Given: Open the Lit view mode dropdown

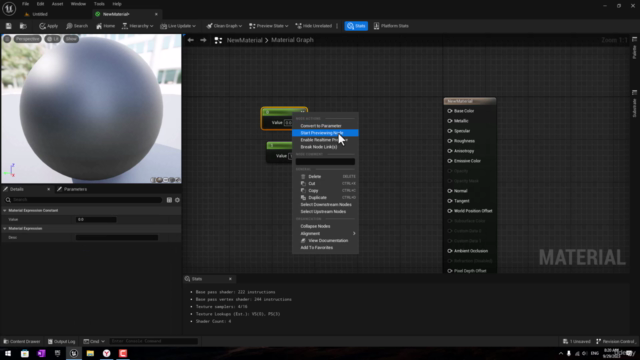Looking at the screenshot, I should coord(52,39).
